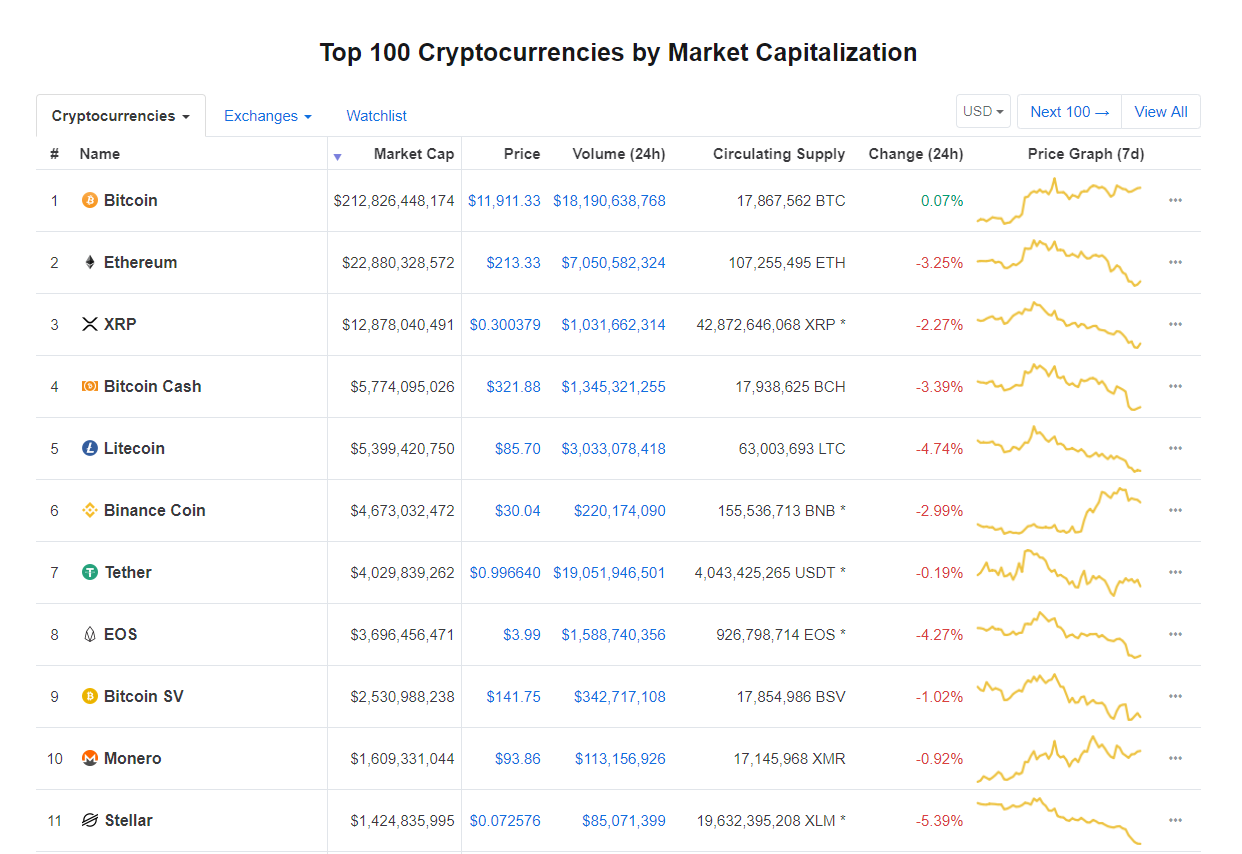Click the XRP logo icon

(89, 324)
